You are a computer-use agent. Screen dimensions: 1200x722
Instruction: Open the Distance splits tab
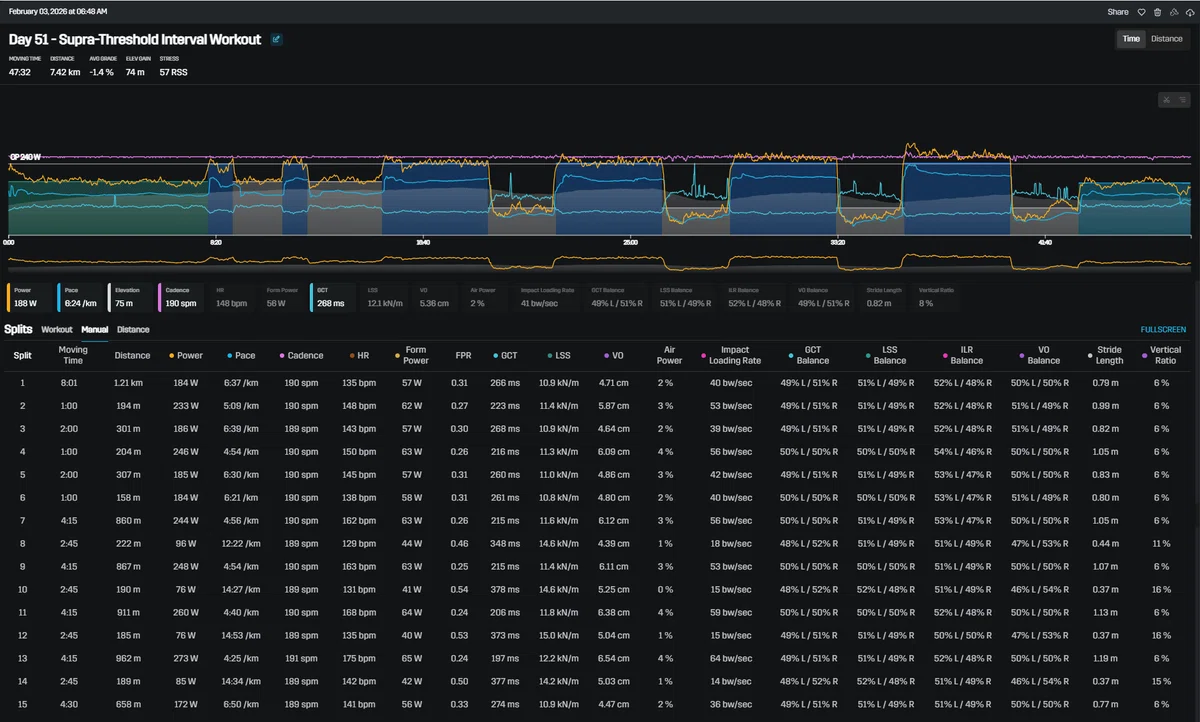pyautogui.click(x=133, y=329)
